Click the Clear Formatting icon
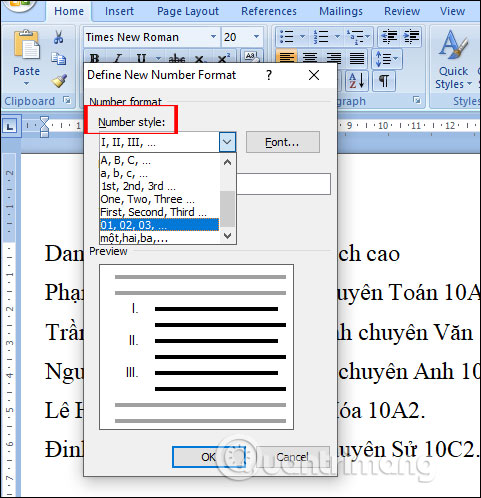Screen dimensions: 481x498 252,57
